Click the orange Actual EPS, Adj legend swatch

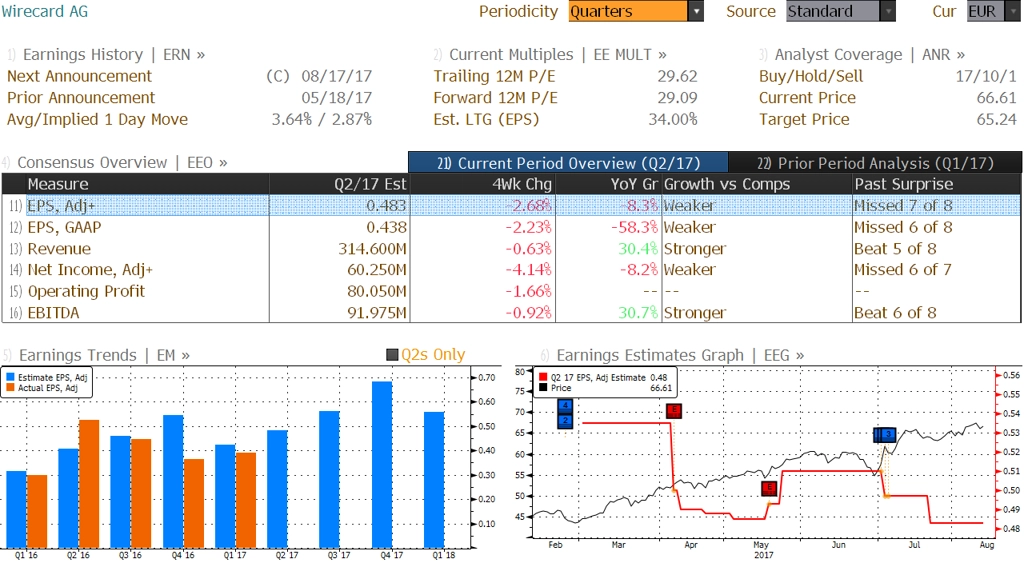[10, 388]
